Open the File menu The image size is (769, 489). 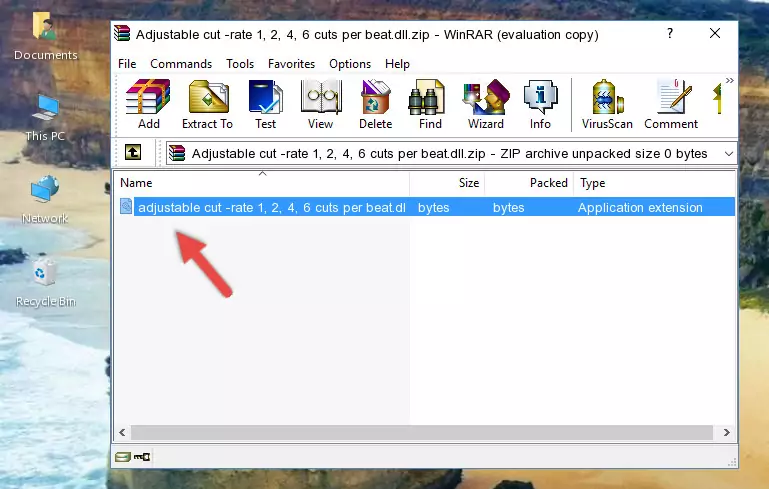127,64
